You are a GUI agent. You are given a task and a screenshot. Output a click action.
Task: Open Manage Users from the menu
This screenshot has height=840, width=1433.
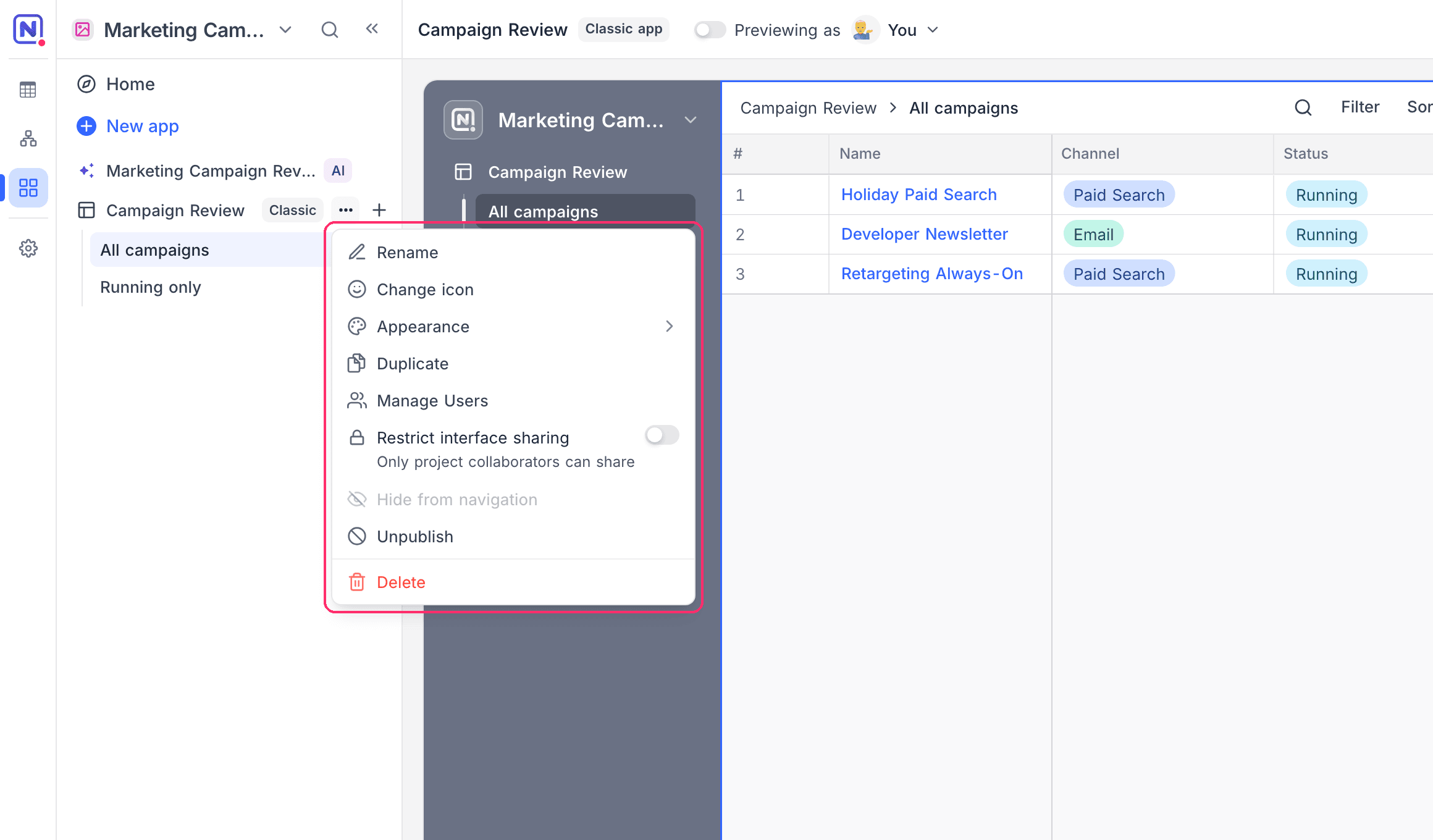tap(514, 401)
